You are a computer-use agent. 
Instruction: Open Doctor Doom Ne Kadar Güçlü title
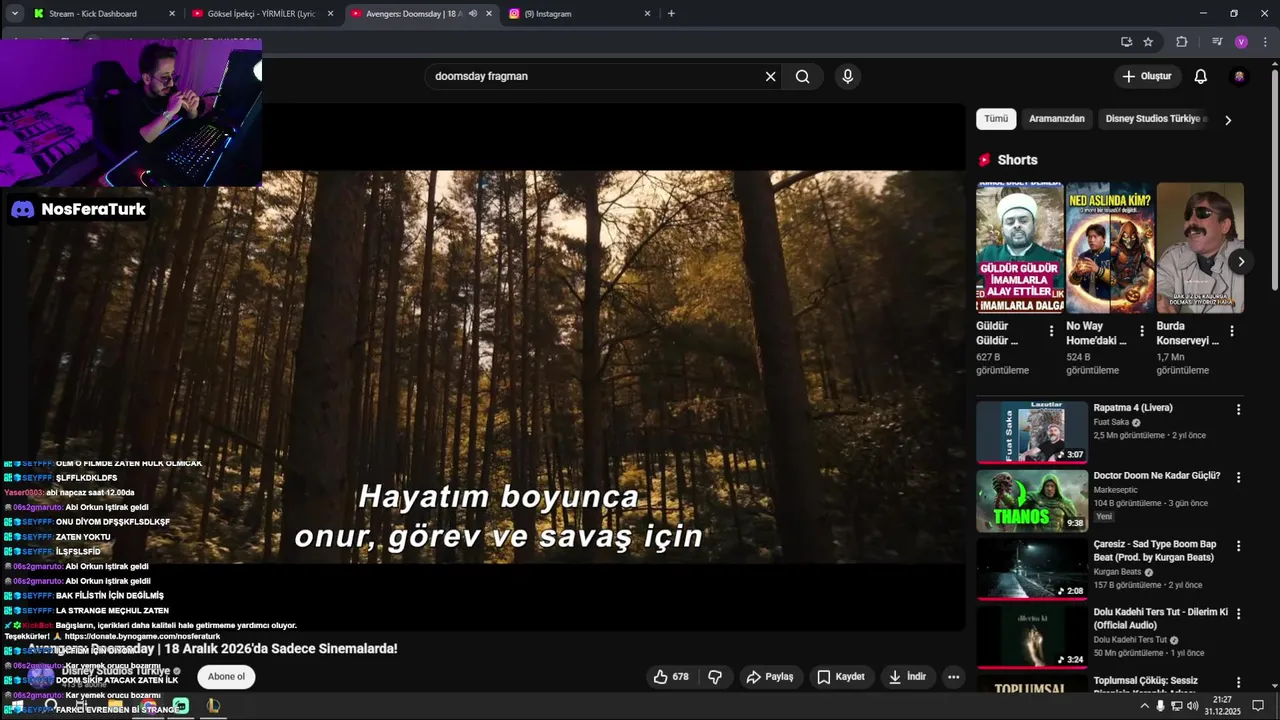1157,476
